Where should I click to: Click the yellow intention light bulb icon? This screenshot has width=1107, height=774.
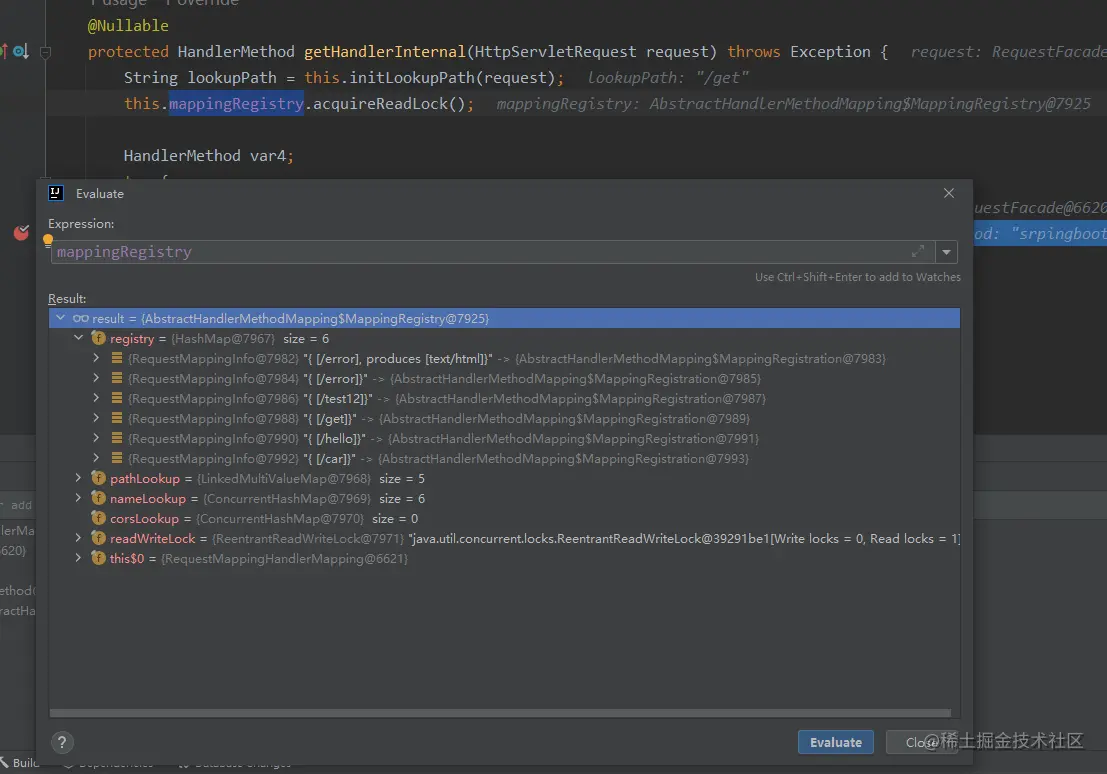48,240
